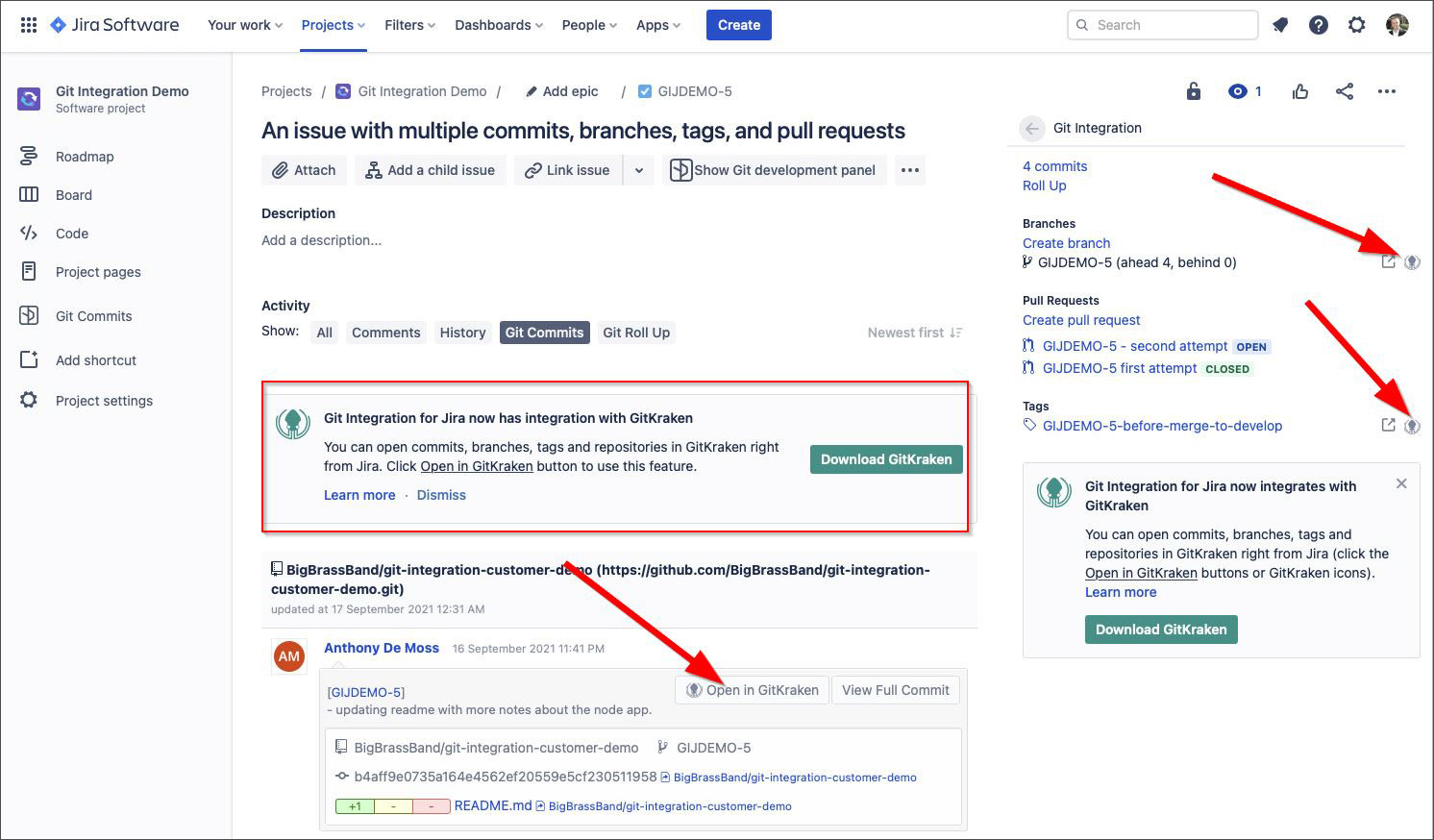Show All activity
Viewport: 1434px width, 840px height.
[325, 333]
